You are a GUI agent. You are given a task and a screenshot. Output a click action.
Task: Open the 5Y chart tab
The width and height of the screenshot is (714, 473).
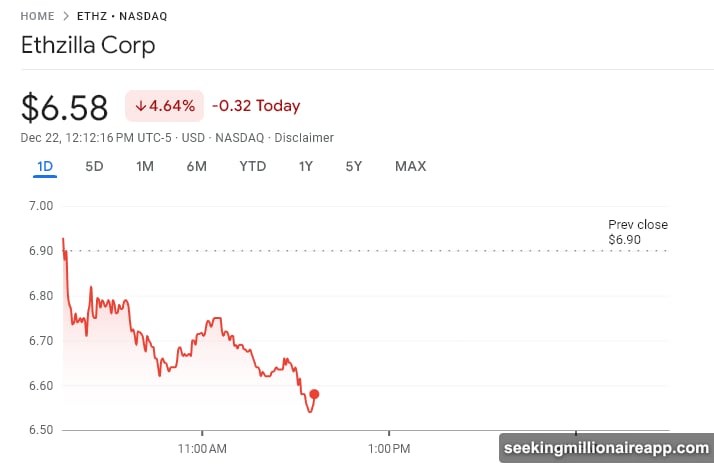(354, 166)
